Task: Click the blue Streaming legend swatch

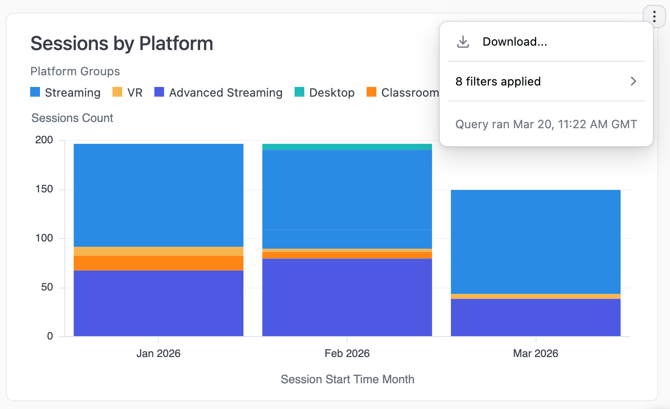Action: coord(36,92)
